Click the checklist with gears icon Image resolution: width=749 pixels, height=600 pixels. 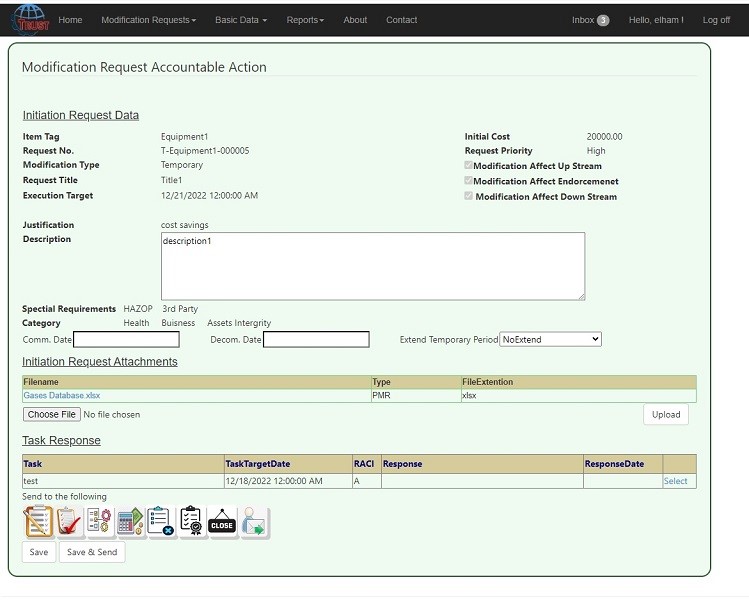[99, 522]
